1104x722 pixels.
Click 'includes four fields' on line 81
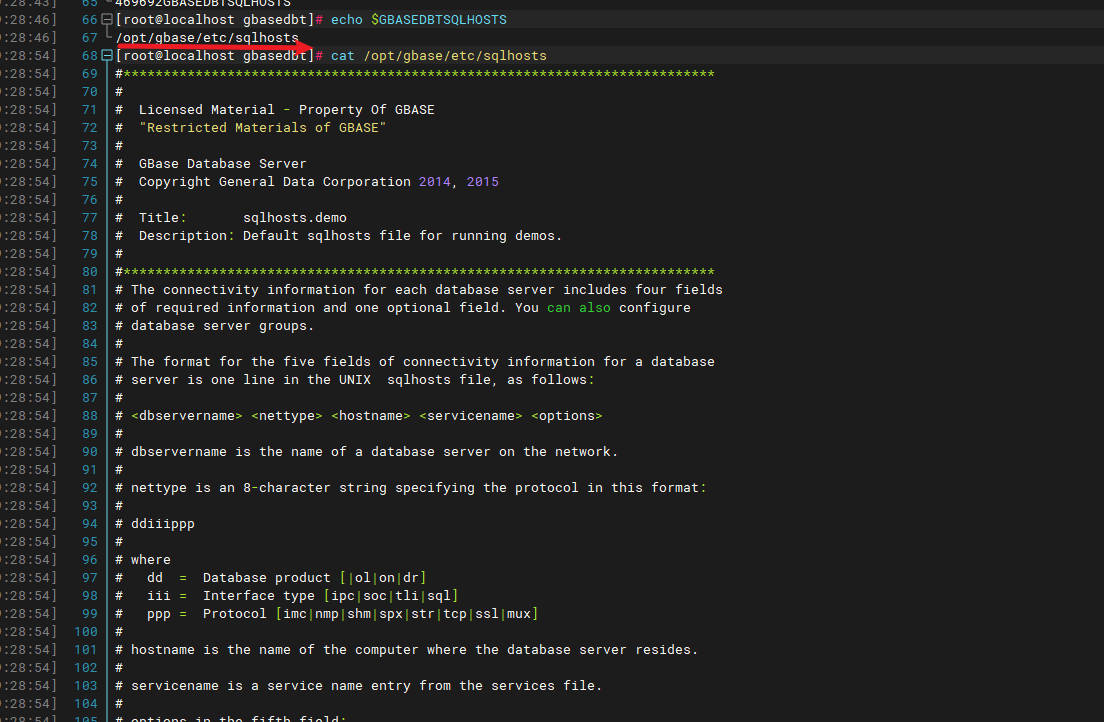click(x=643, y=290)
